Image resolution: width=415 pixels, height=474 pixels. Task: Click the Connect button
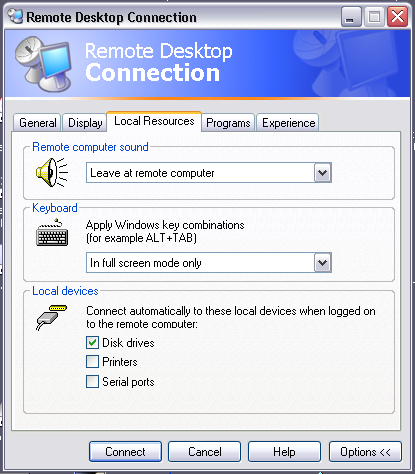(x=125, y=452)
